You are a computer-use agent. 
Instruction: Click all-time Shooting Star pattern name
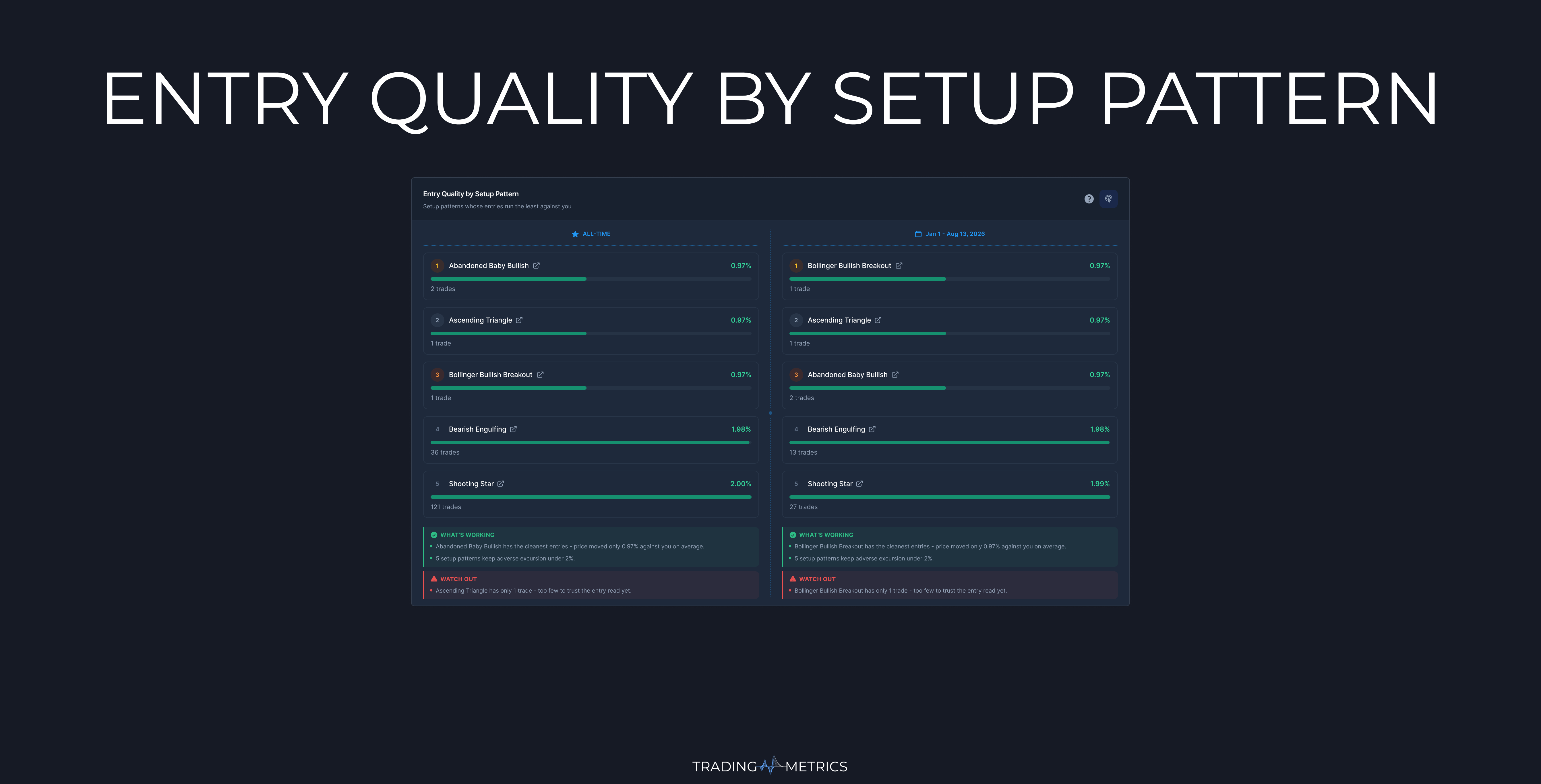coord(471,484)
